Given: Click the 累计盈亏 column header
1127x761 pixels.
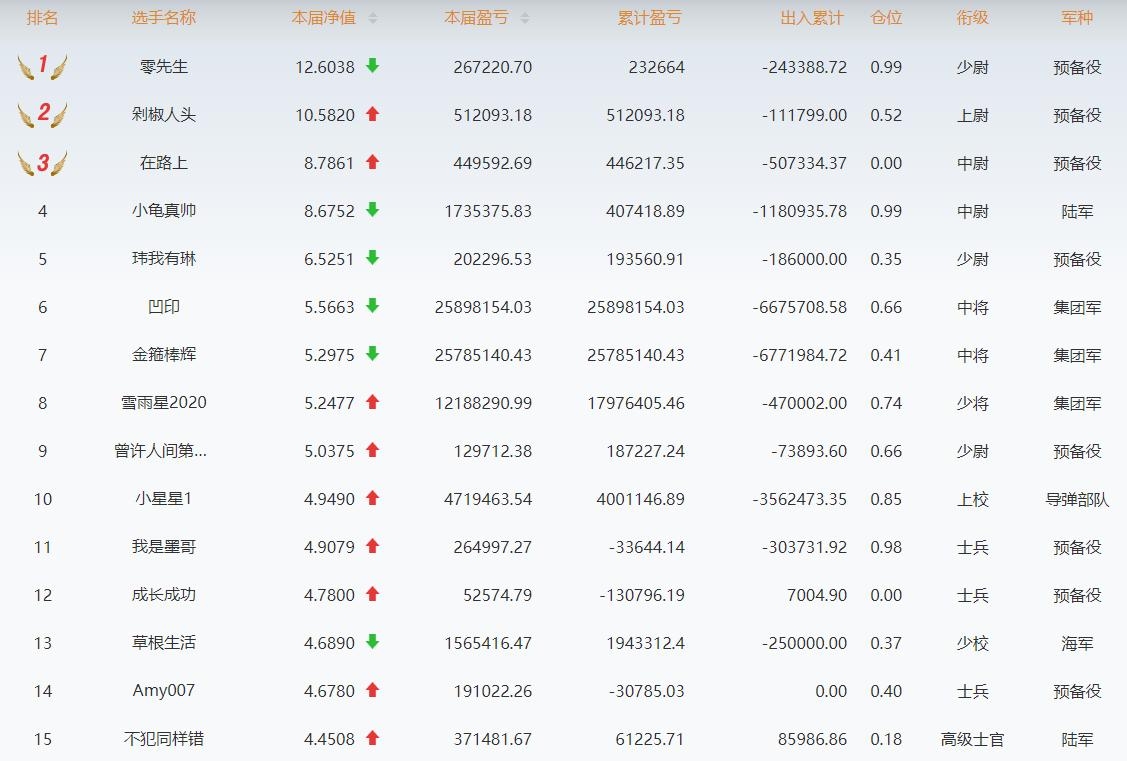Looking at the screenshot, I should (x=649, y=18).
